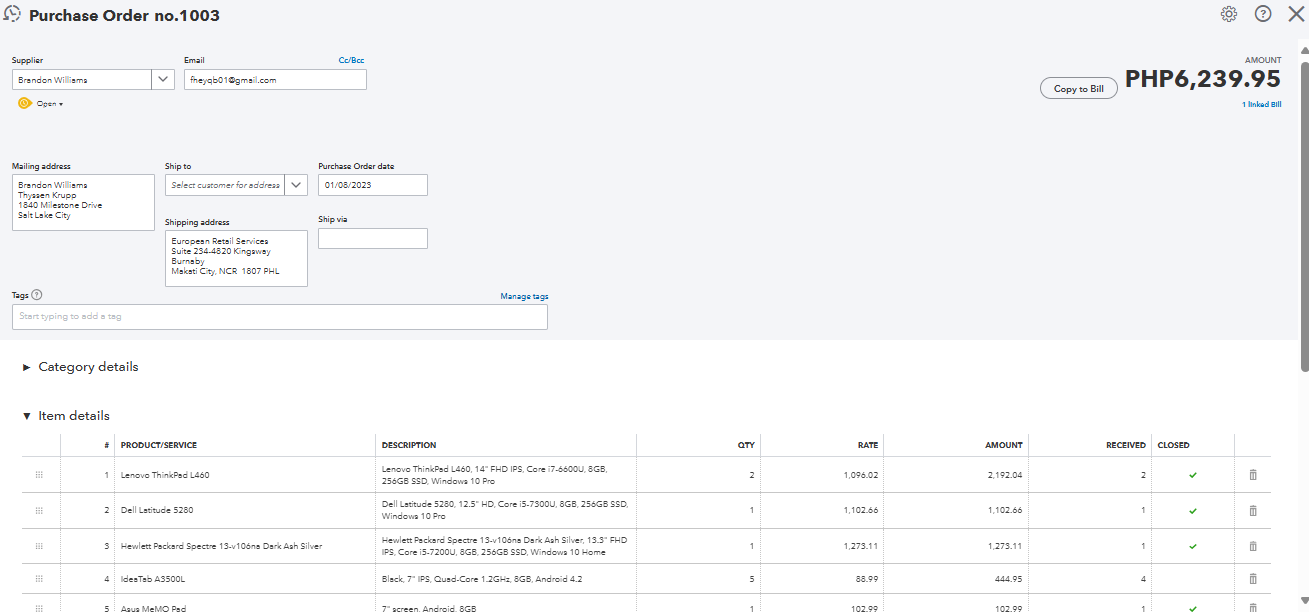Open the settings gear icon
This screenshot has height=612, width=1309.
pos(1229,14)
